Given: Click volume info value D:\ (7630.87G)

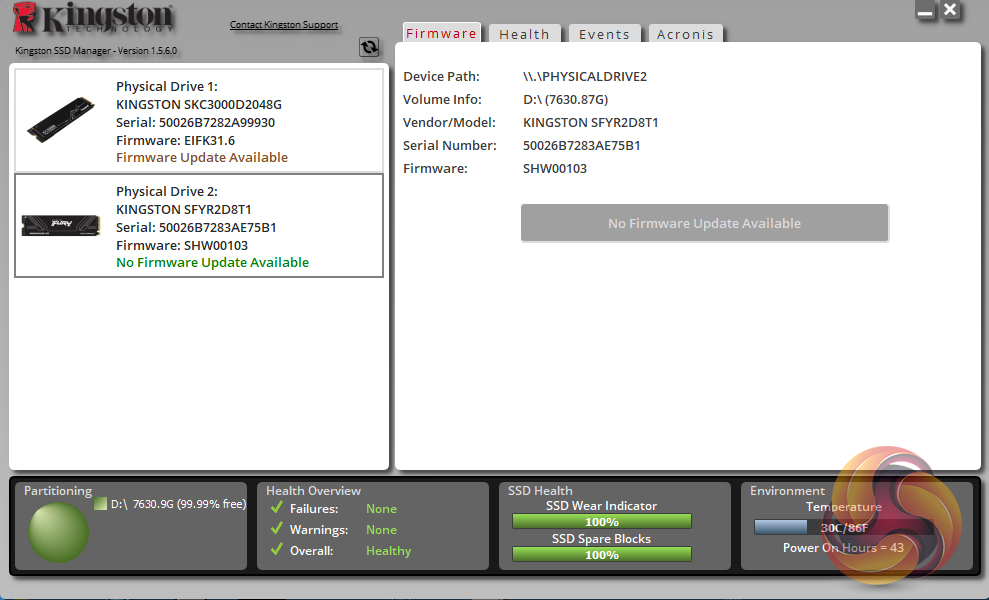Looking at the screenshot, I should [x=565, y=99].
